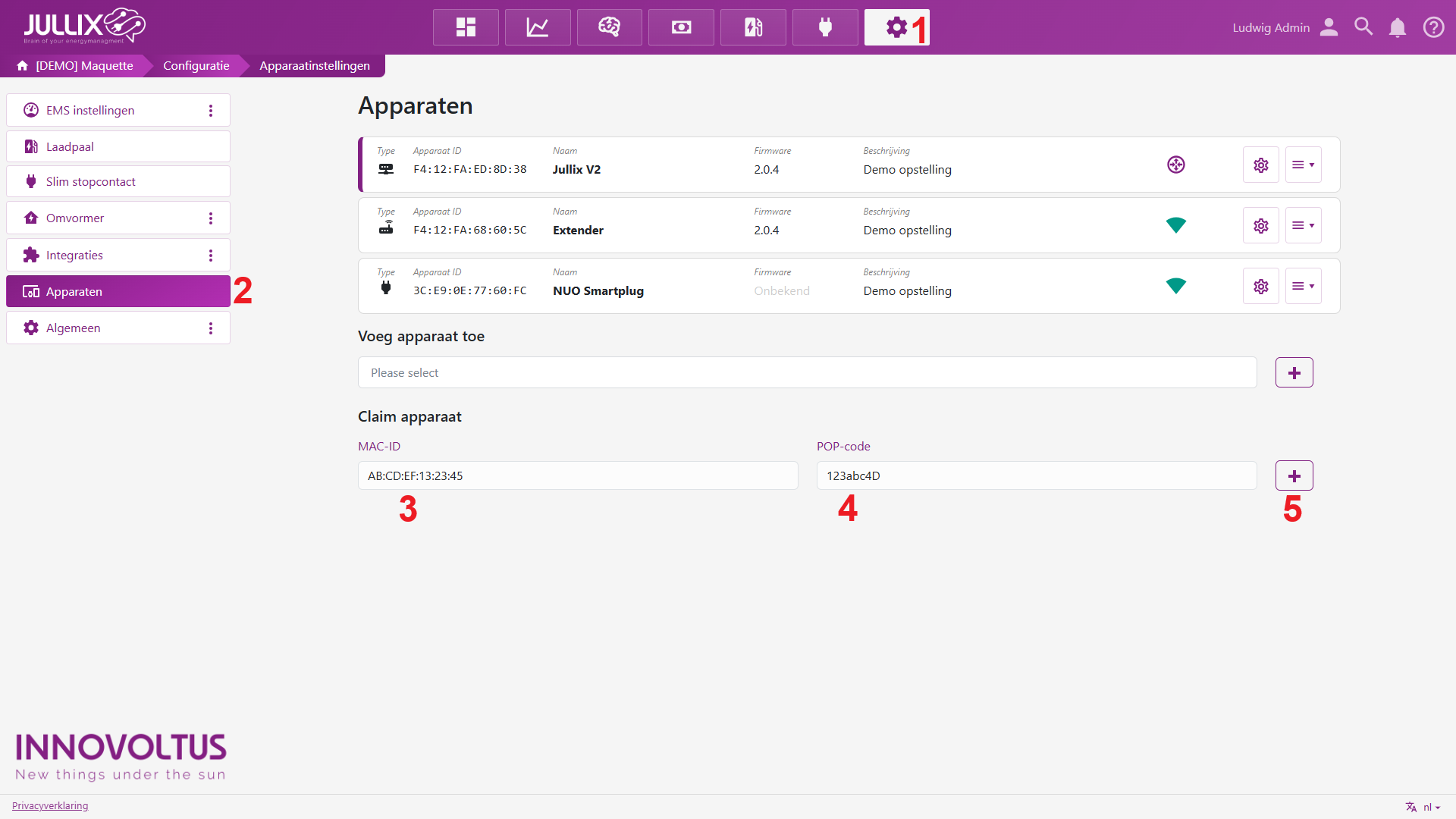This screenshot has width=1456, height=819.
Task: Expand EMS instellingen three-dot menu
Action: pos(211,111)
